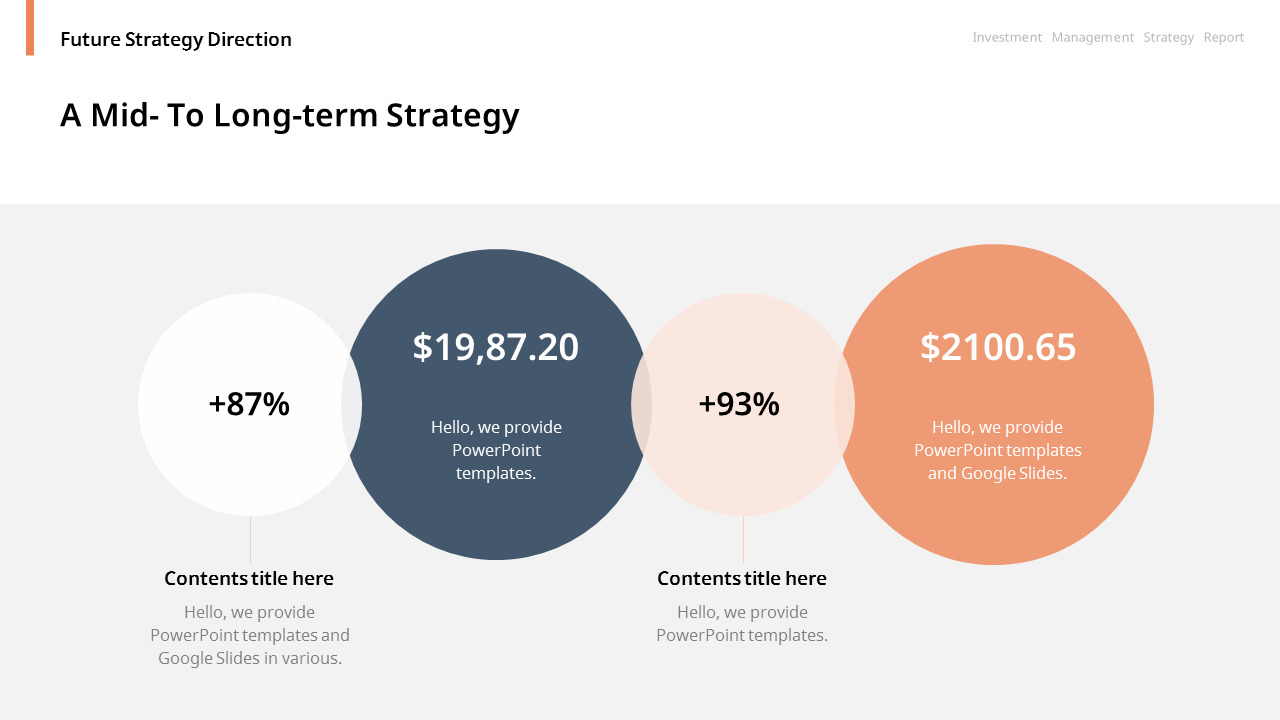Viewport: 1280px width, 720px height.
Task: Click the connector line beneath the pink circle
Action: (743, 540)
